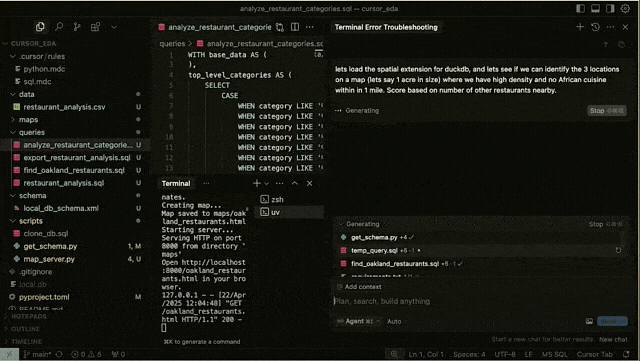
Task: Close the terminal panel
Action: 309,183
